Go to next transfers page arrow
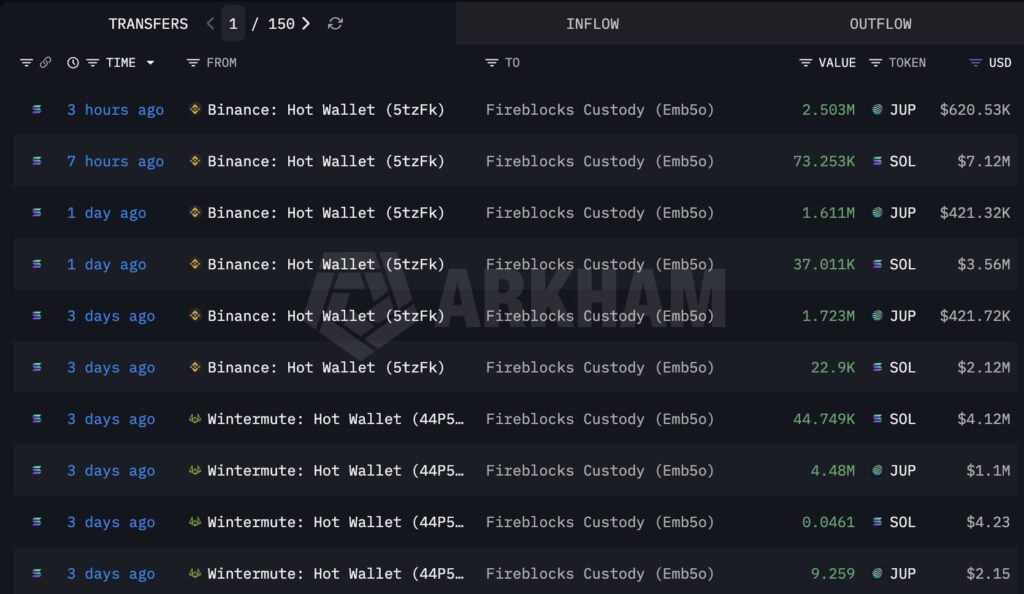Image resolution: width=1024 pixels, height=594 pixels. 306,23
